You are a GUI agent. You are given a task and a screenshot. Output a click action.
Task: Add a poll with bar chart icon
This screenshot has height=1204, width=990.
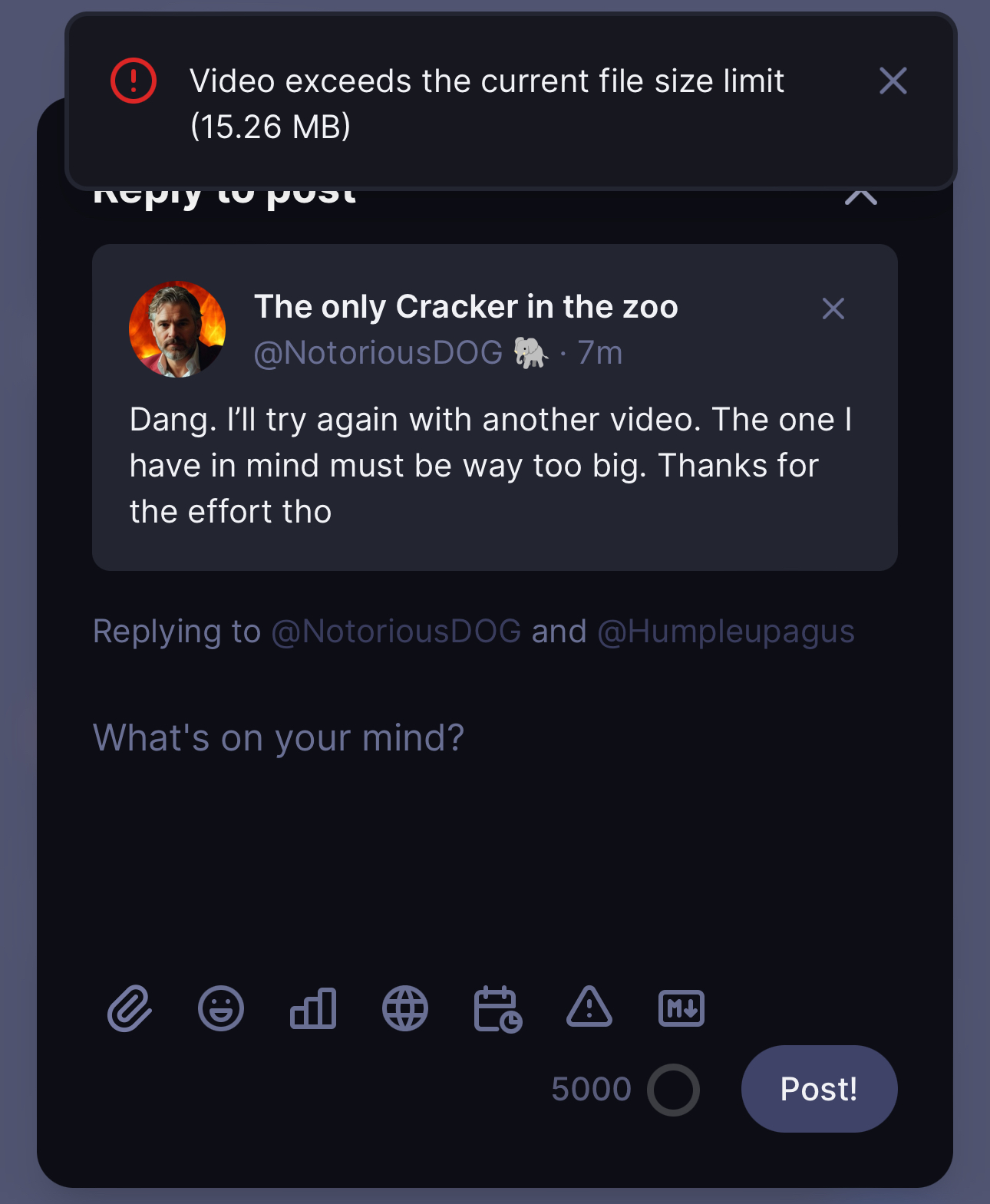(313, 1008)
